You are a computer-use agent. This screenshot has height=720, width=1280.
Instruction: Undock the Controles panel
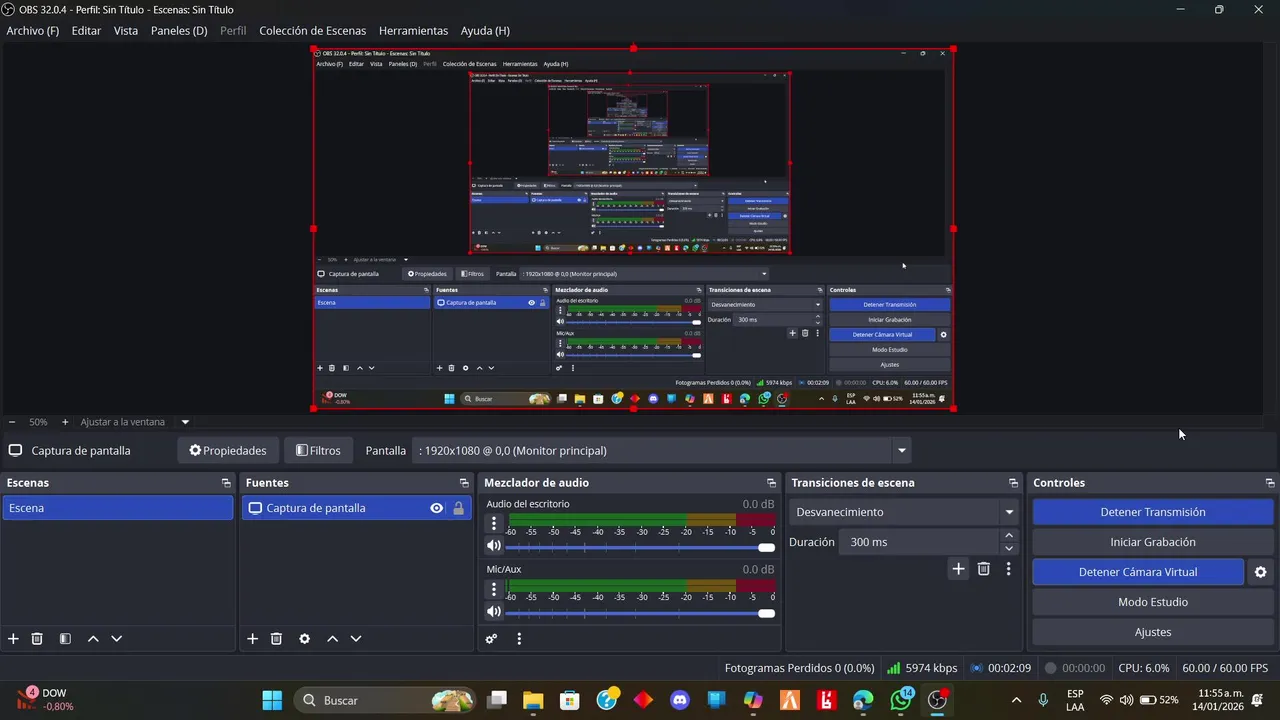[x=1270, y=483]
